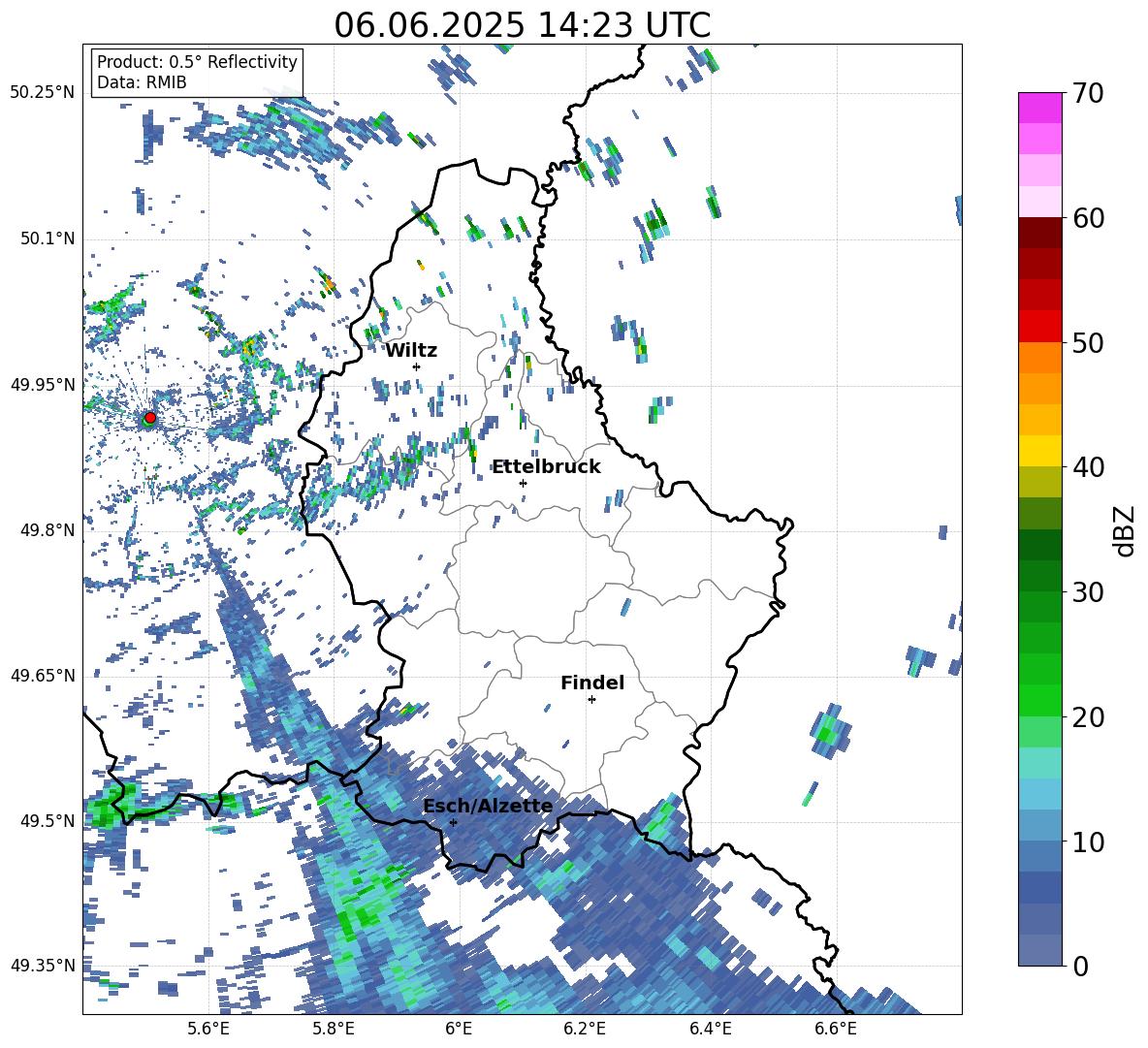
Task: Click the colorbar tick label 60
Action: (1088, 218)
